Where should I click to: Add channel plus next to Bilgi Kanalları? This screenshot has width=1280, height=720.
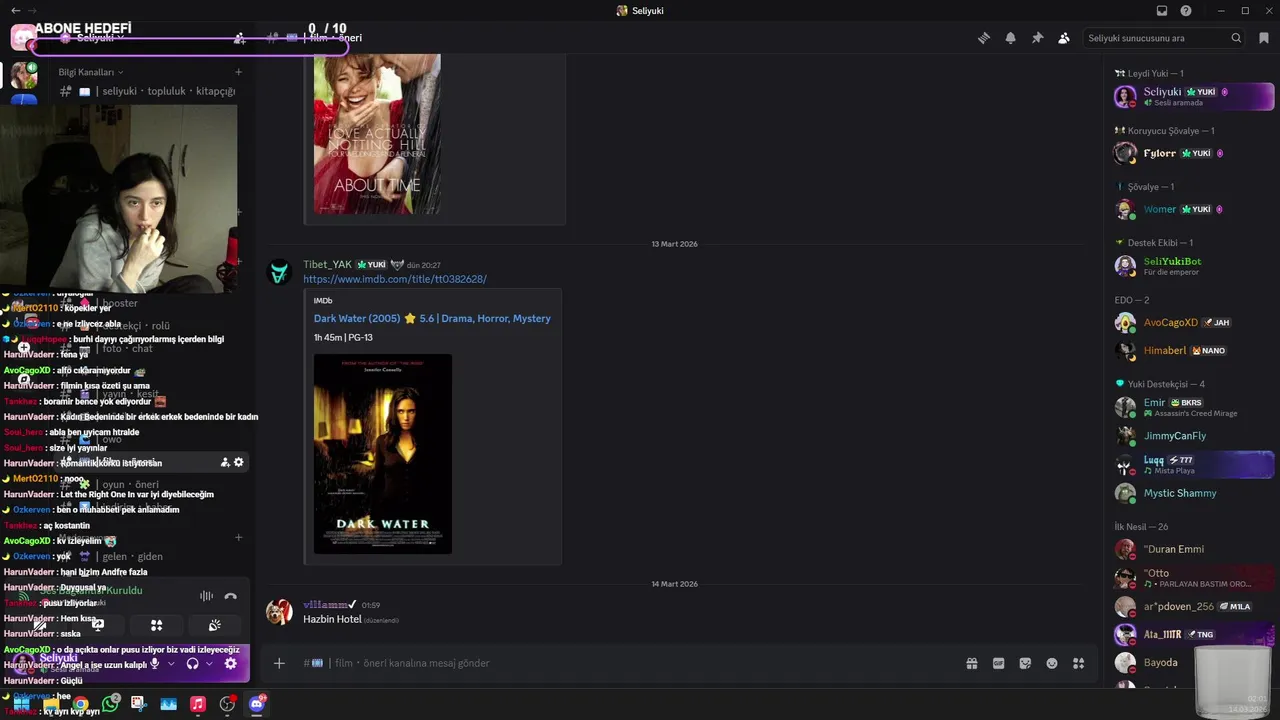point(238,72)
